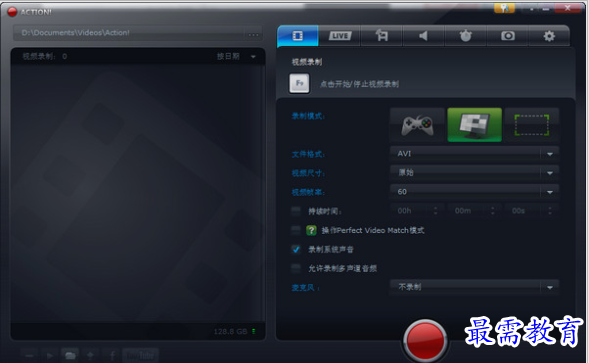This screenshot has width=589, height=363.
Task: Open the video recording tab with the film icon
Action: (x=298, y=36)
